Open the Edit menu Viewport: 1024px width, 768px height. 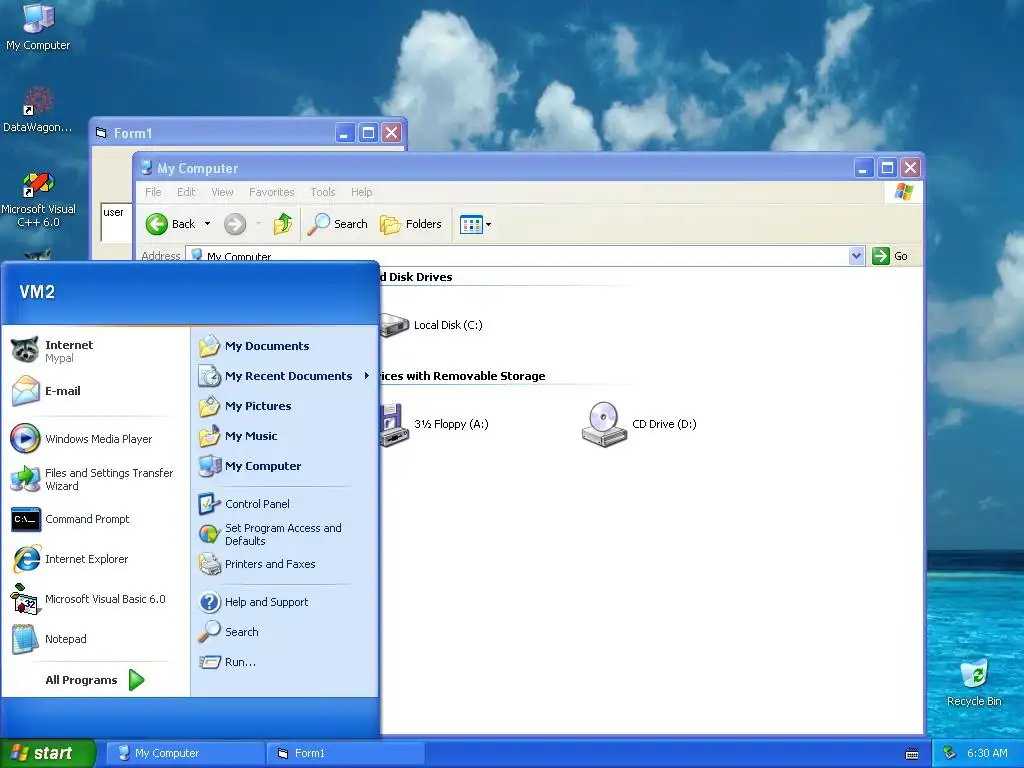click(186, 192)
